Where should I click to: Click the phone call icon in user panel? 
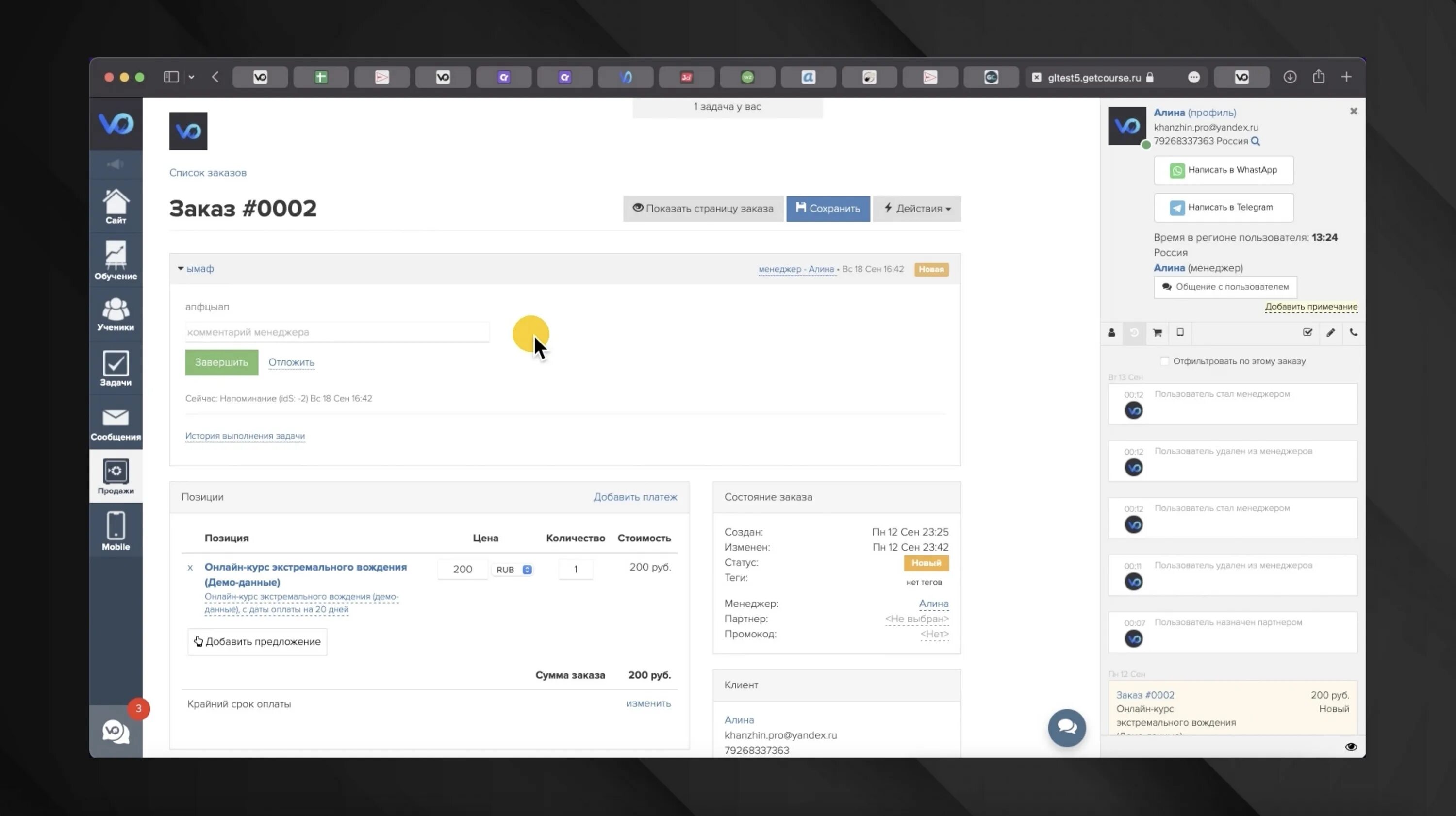point(1353,333)
